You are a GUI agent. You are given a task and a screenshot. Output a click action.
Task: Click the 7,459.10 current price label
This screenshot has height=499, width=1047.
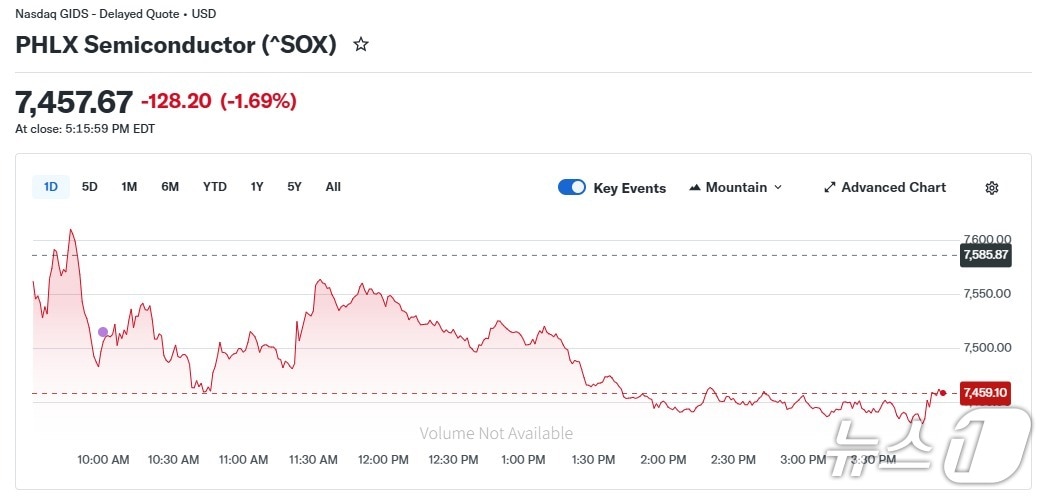pyautogui.click(x=985, y=393)
